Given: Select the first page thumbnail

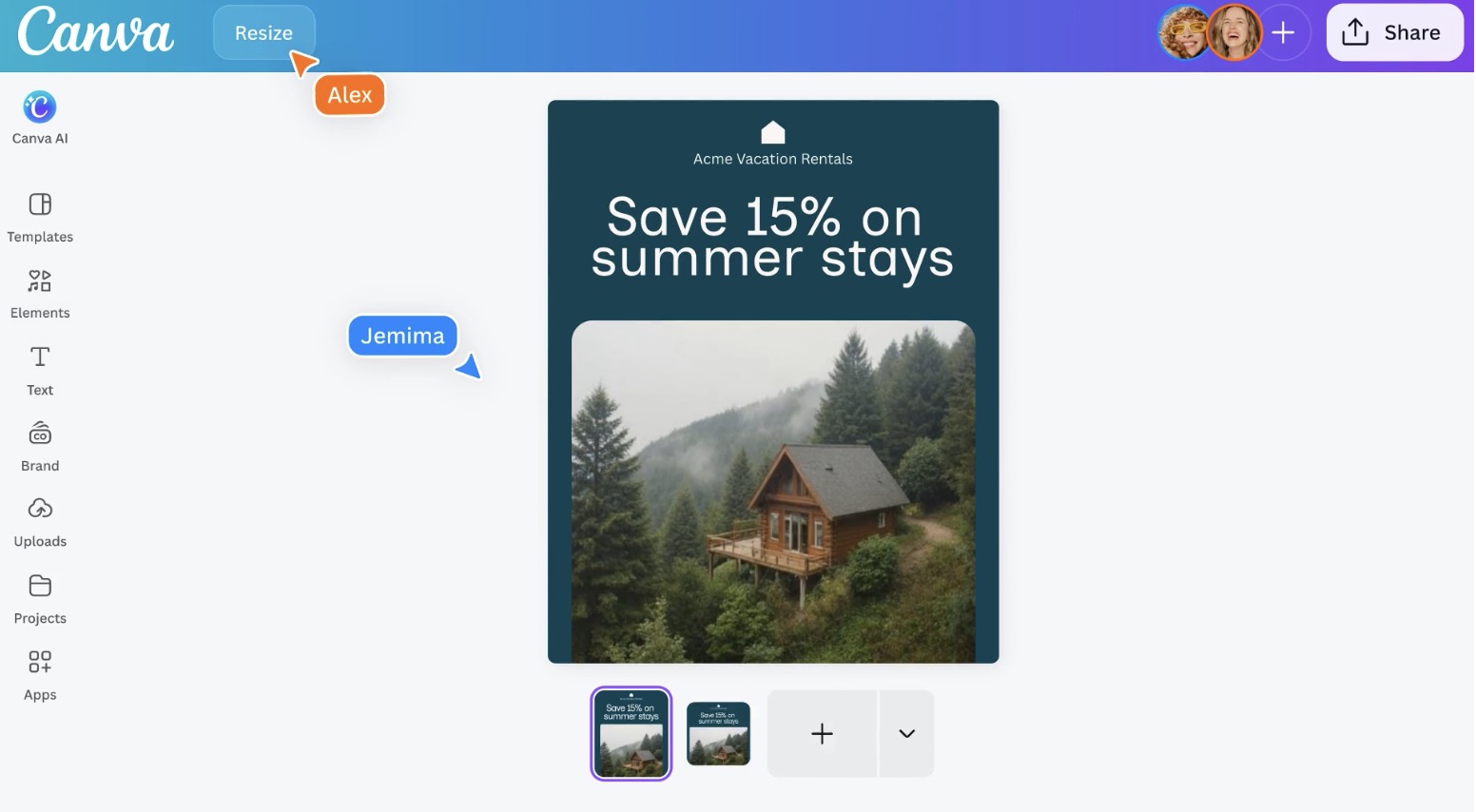Looking at the screenshot, I should (x=631, y=733).
